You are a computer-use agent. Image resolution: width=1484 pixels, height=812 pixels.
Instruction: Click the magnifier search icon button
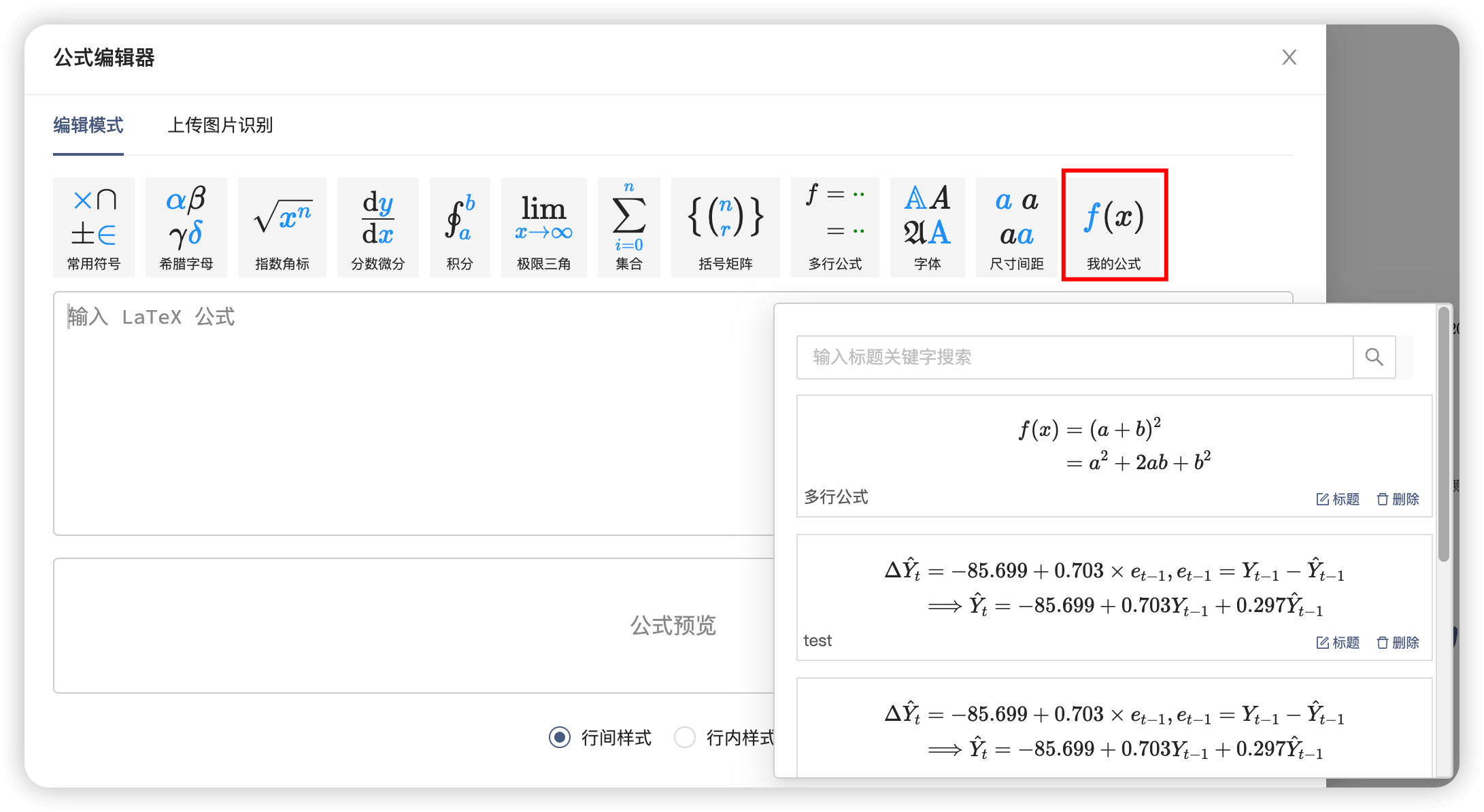tap(1374, 357)
